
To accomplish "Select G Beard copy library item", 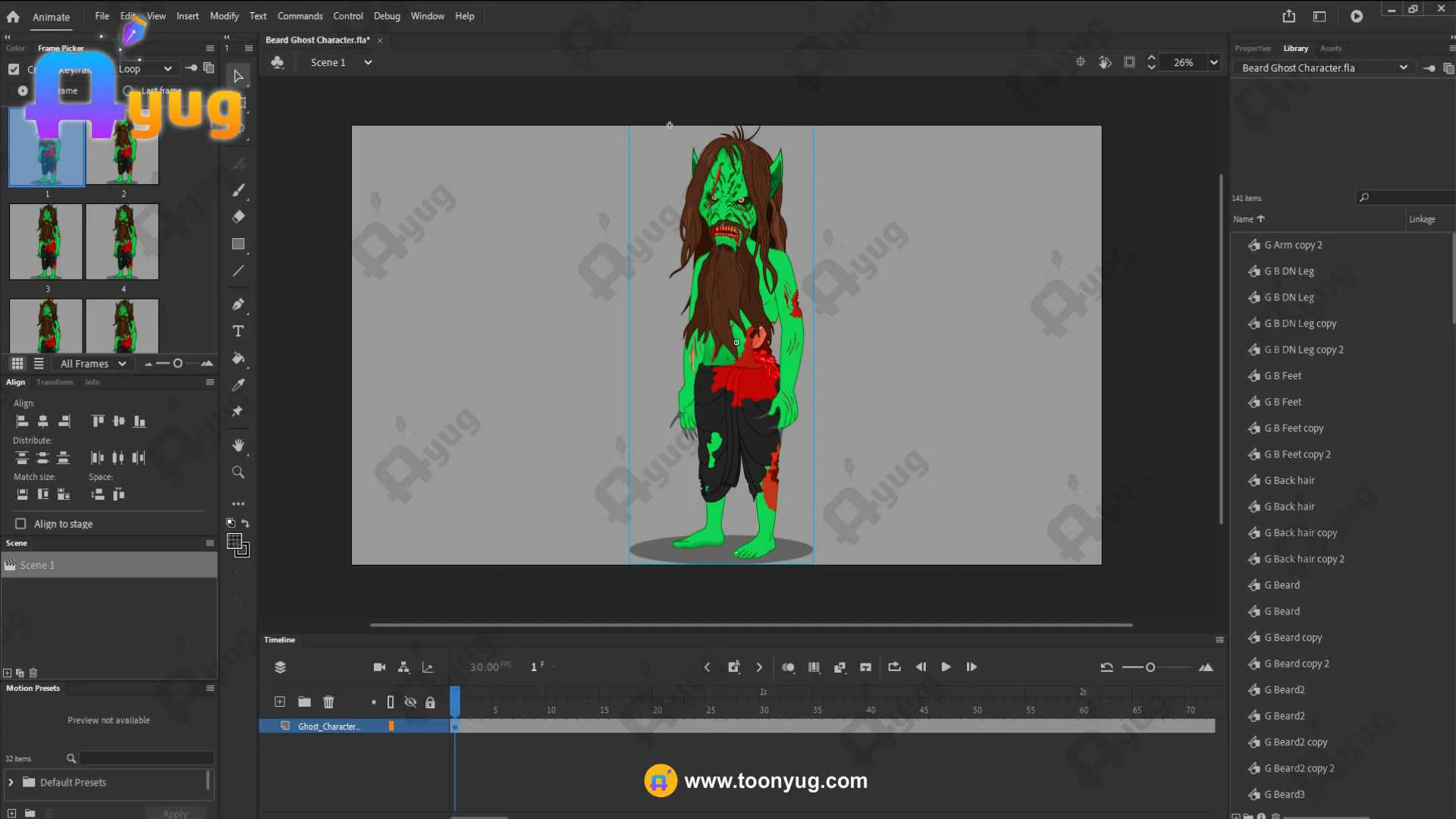I will (1292, 638).
